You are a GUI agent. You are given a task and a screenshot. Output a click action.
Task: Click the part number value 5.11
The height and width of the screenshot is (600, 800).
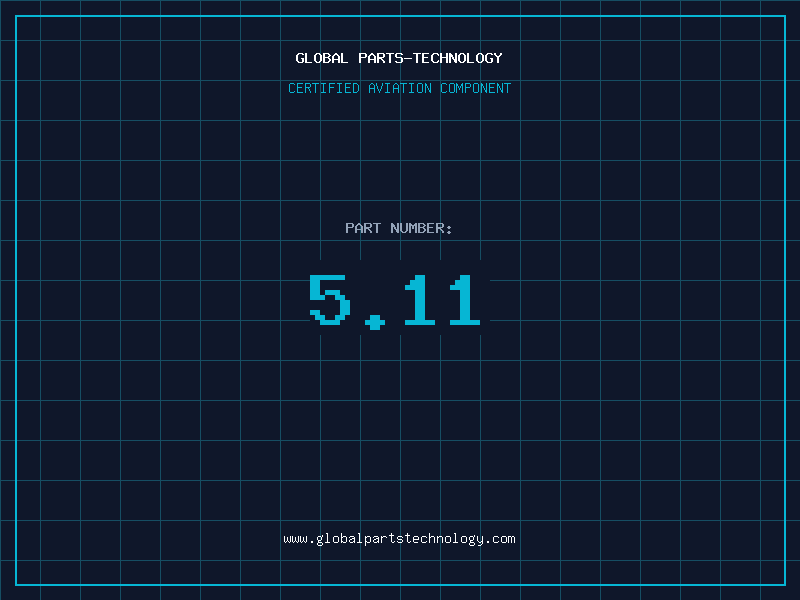pyautogui.click(x=395, y=302)
